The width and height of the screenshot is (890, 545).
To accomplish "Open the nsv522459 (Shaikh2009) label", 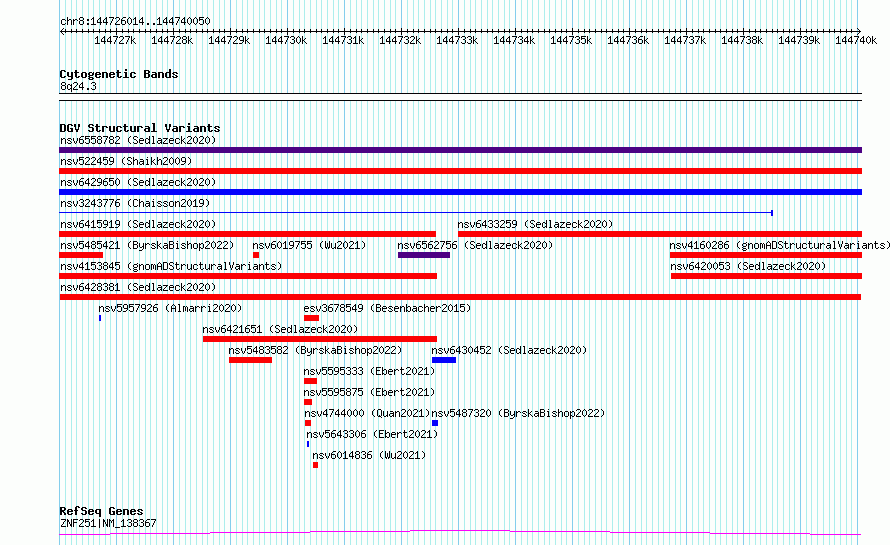I will tap(126, 161).
